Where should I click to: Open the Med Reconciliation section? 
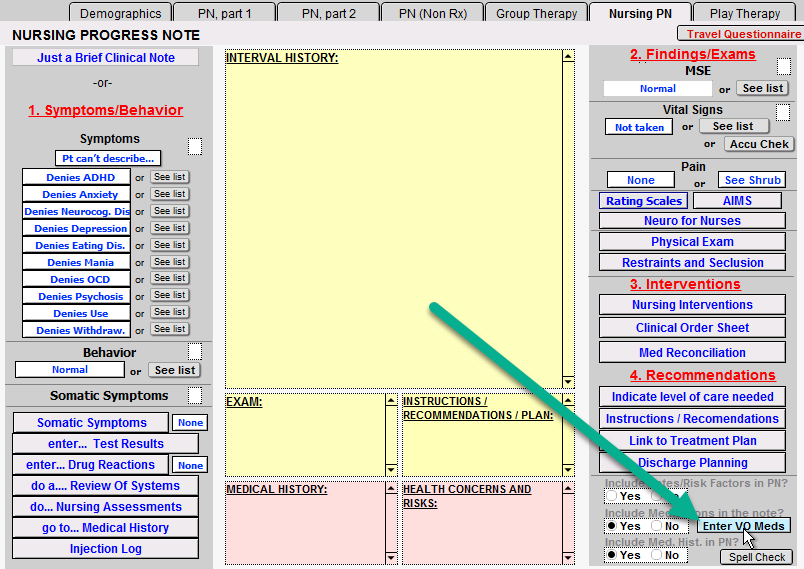692,353
